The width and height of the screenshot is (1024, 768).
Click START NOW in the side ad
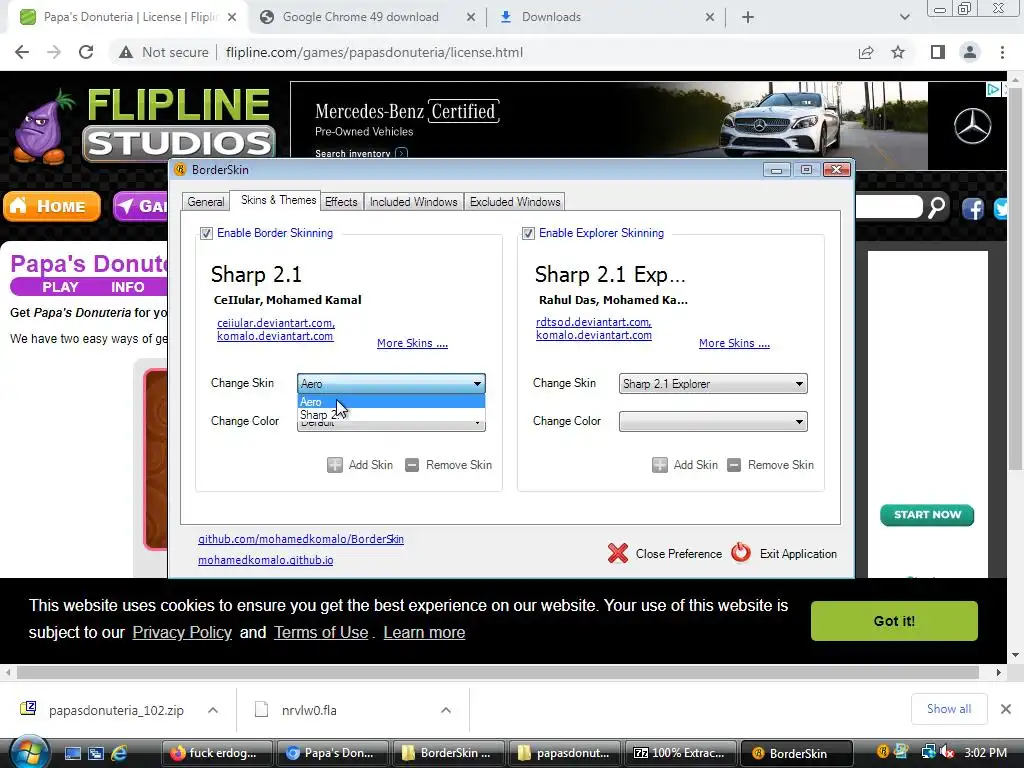(927, 515)
